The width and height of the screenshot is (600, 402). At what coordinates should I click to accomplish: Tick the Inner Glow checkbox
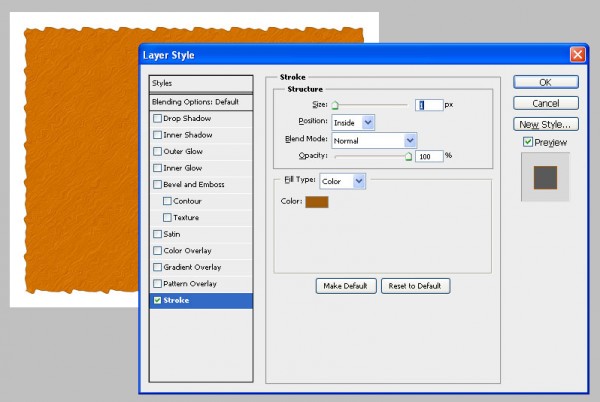(157, 168)
